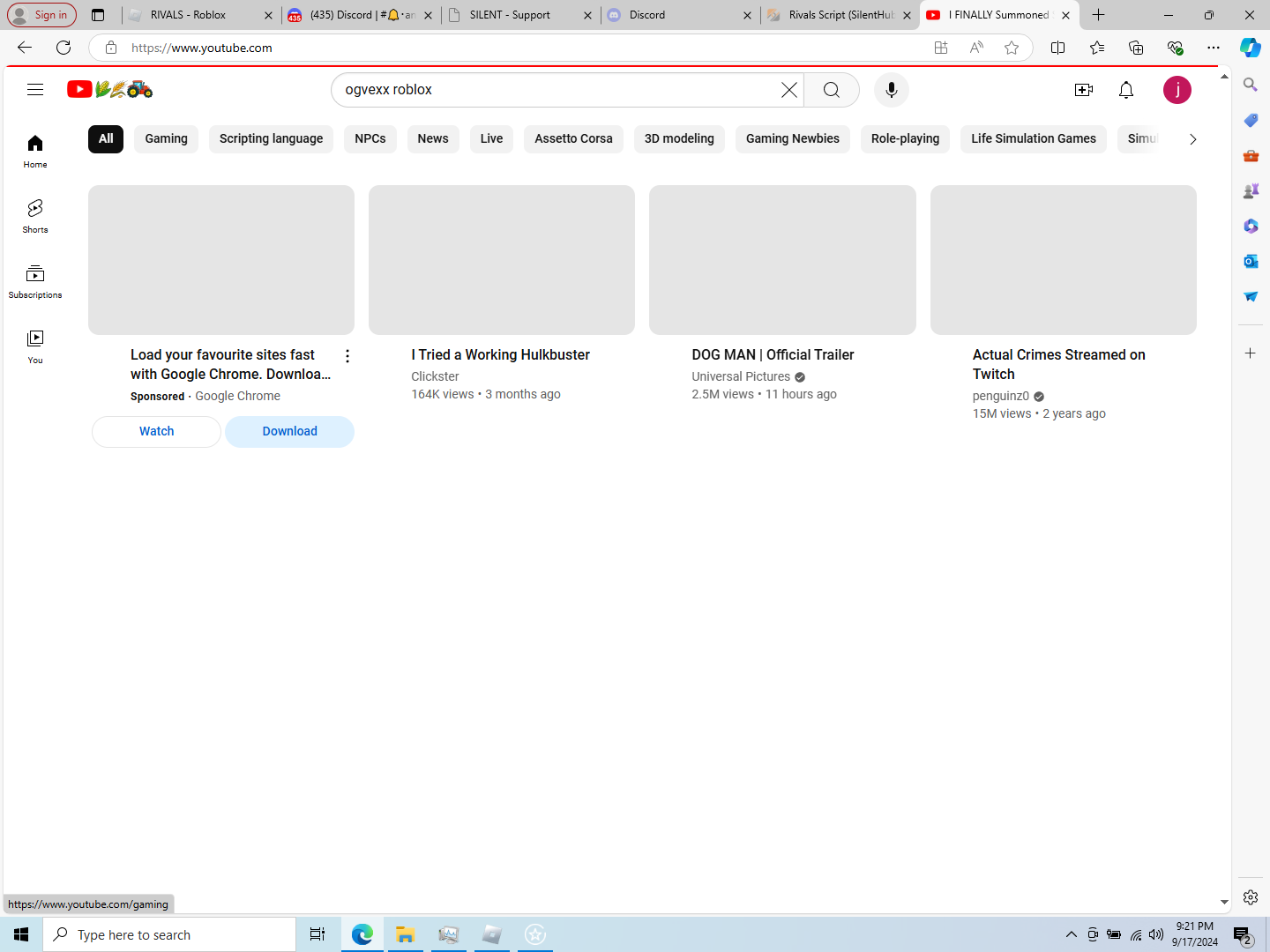Click the browser back arrow
This screenshot has width=1270, height=952.
[25, 48]
